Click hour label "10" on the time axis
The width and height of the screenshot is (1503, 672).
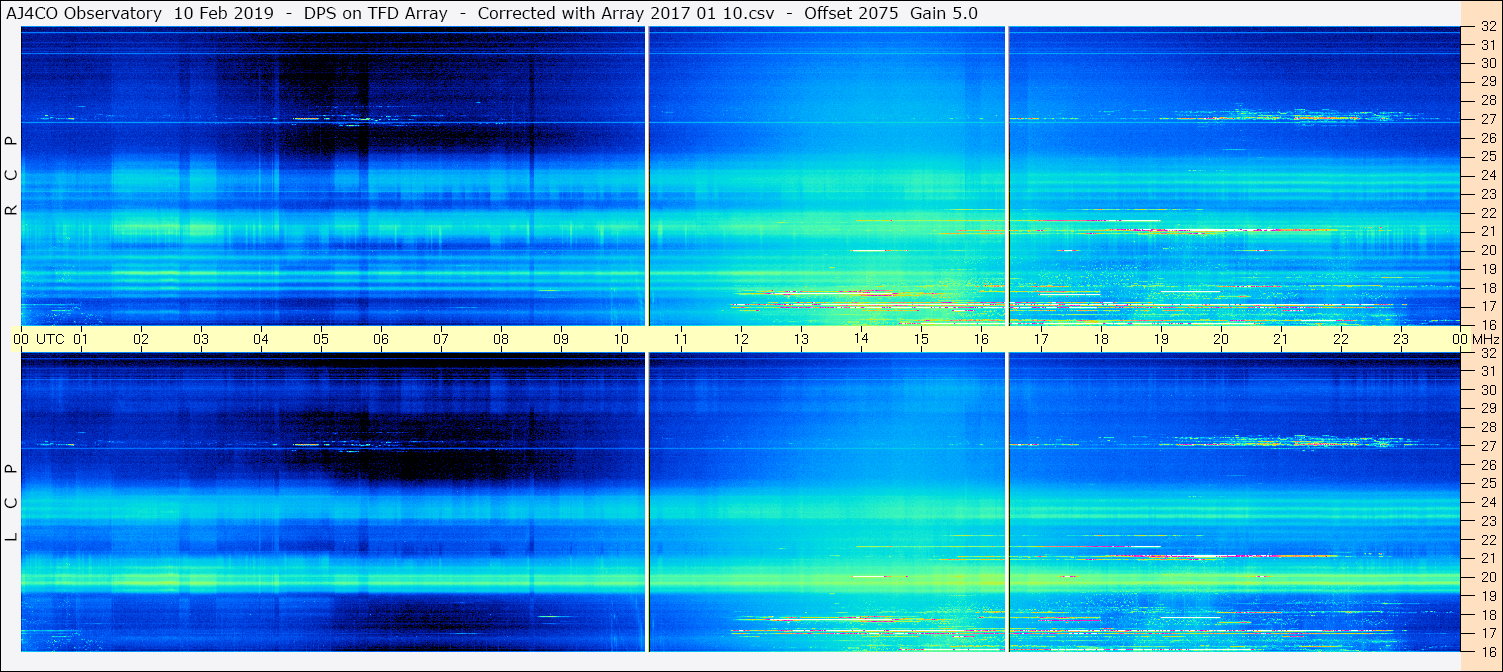point(621,339)
